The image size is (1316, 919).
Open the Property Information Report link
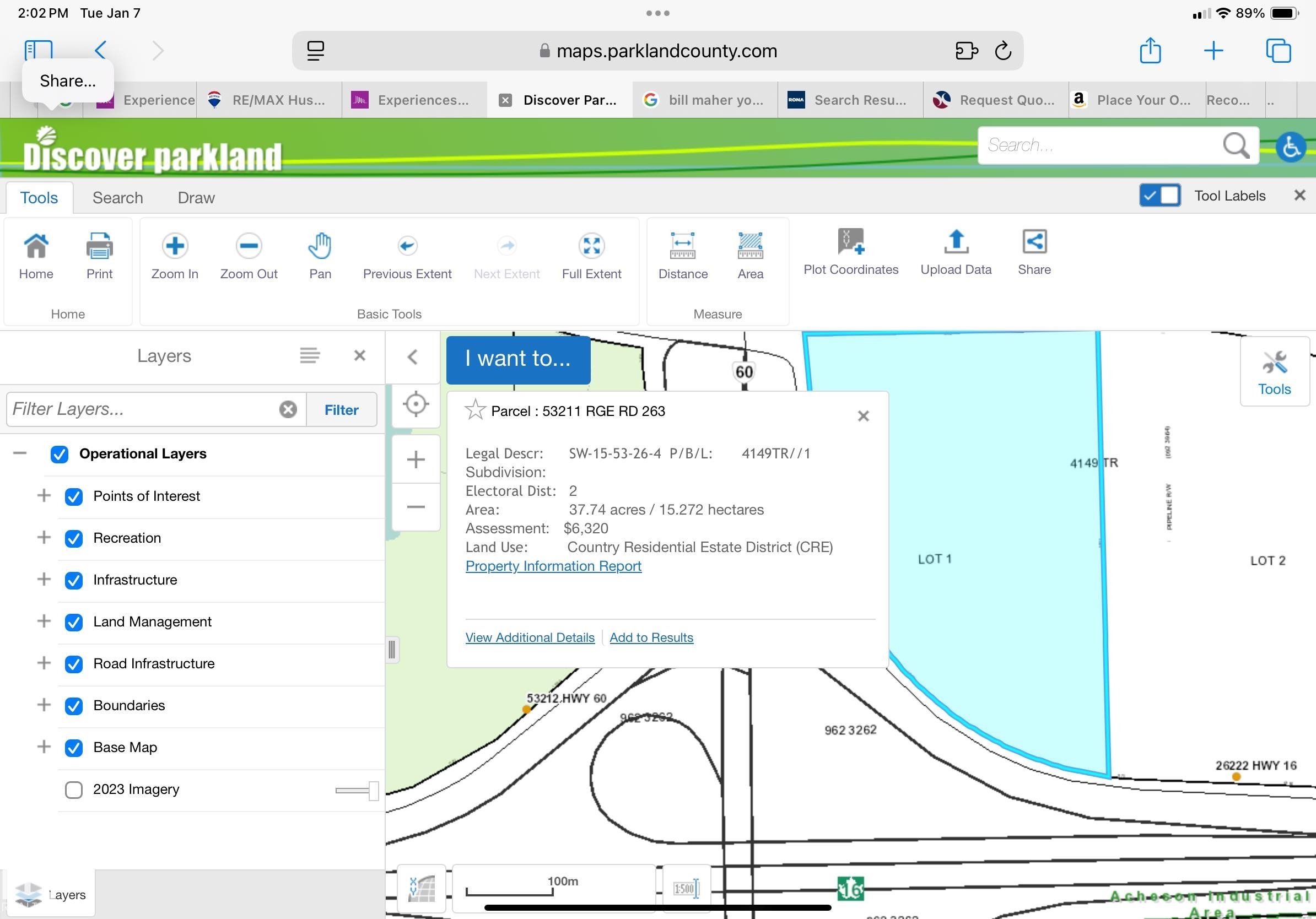pyautogui.click(x=553, y=566)
